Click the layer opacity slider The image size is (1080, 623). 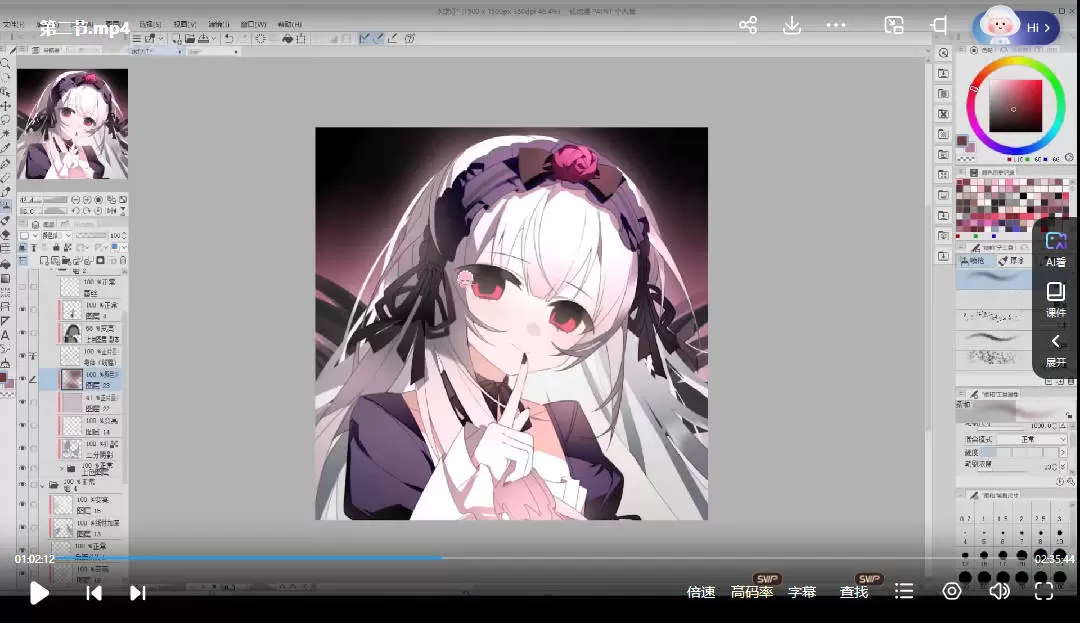[91, 235]
